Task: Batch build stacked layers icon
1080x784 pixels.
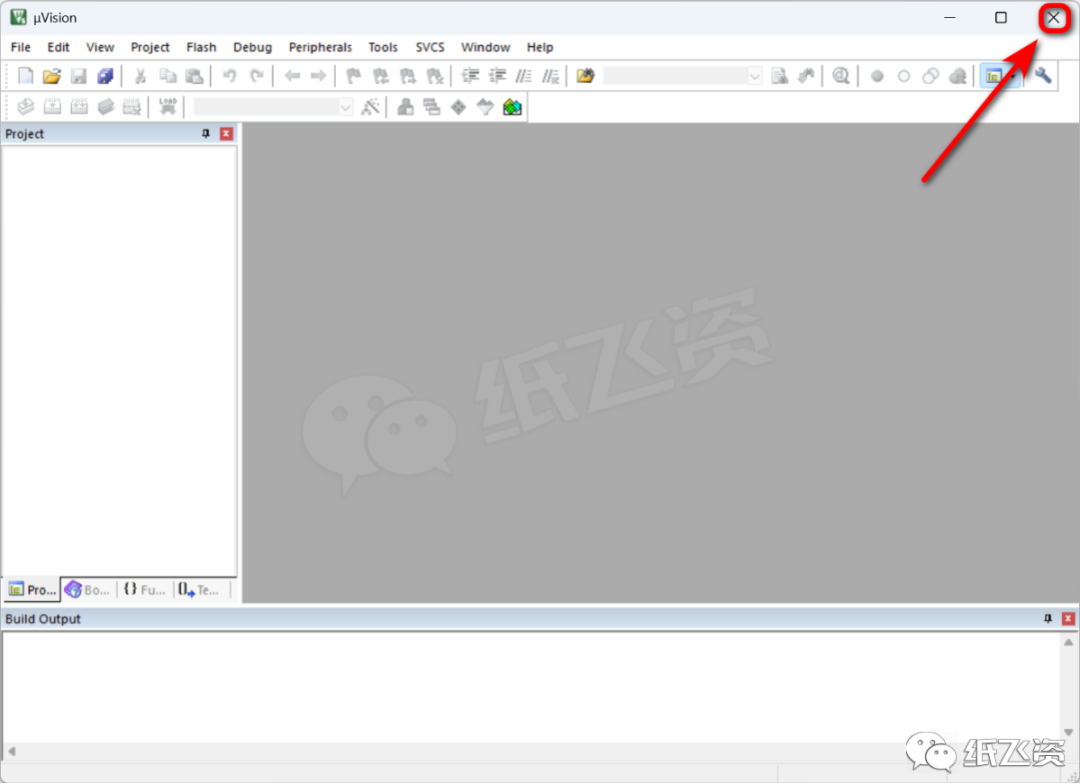Action: click(105, 107)
